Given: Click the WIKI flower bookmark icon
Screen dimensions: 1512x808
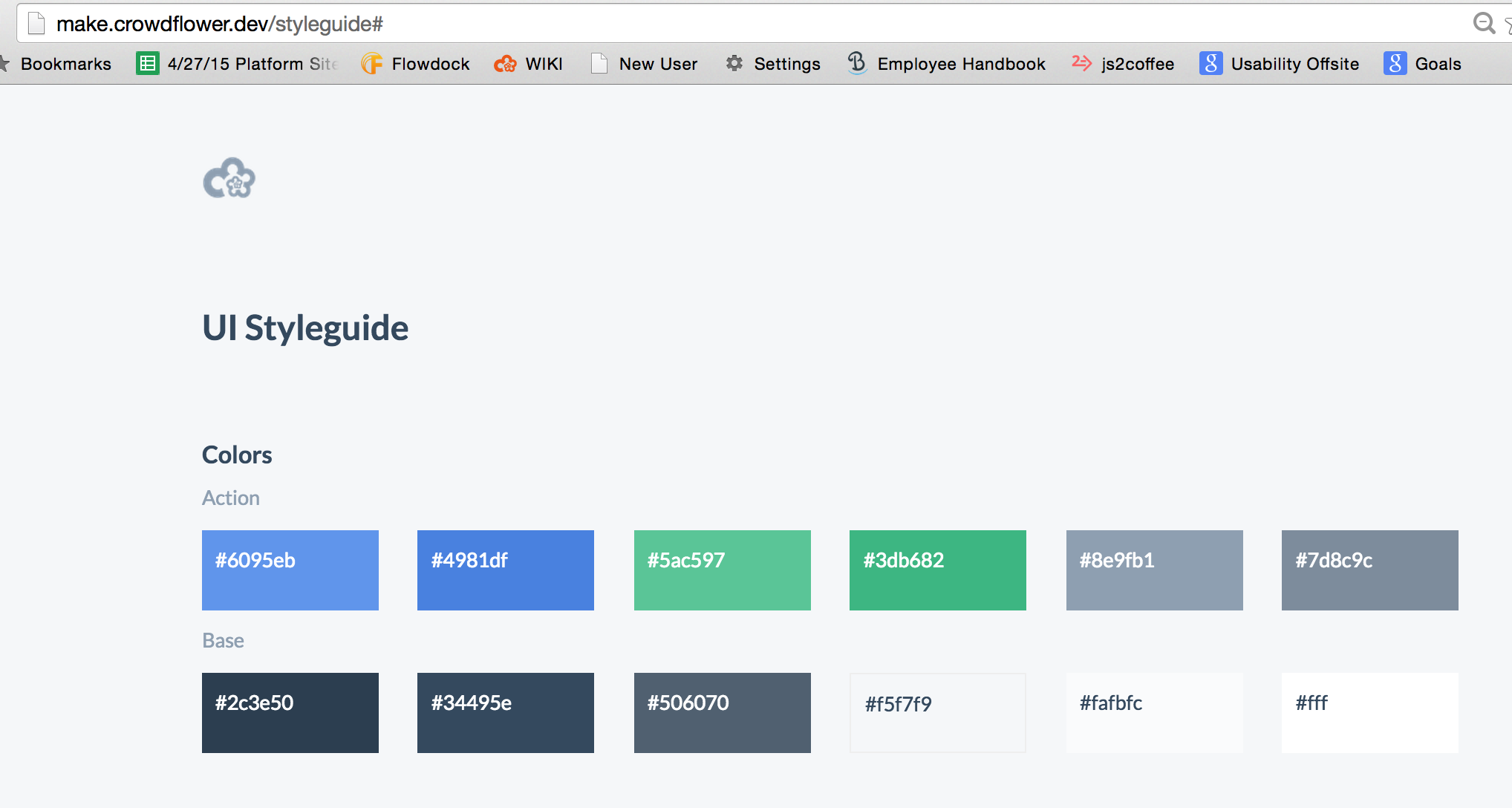Looking at the screenshot, I should click(506, 64).
